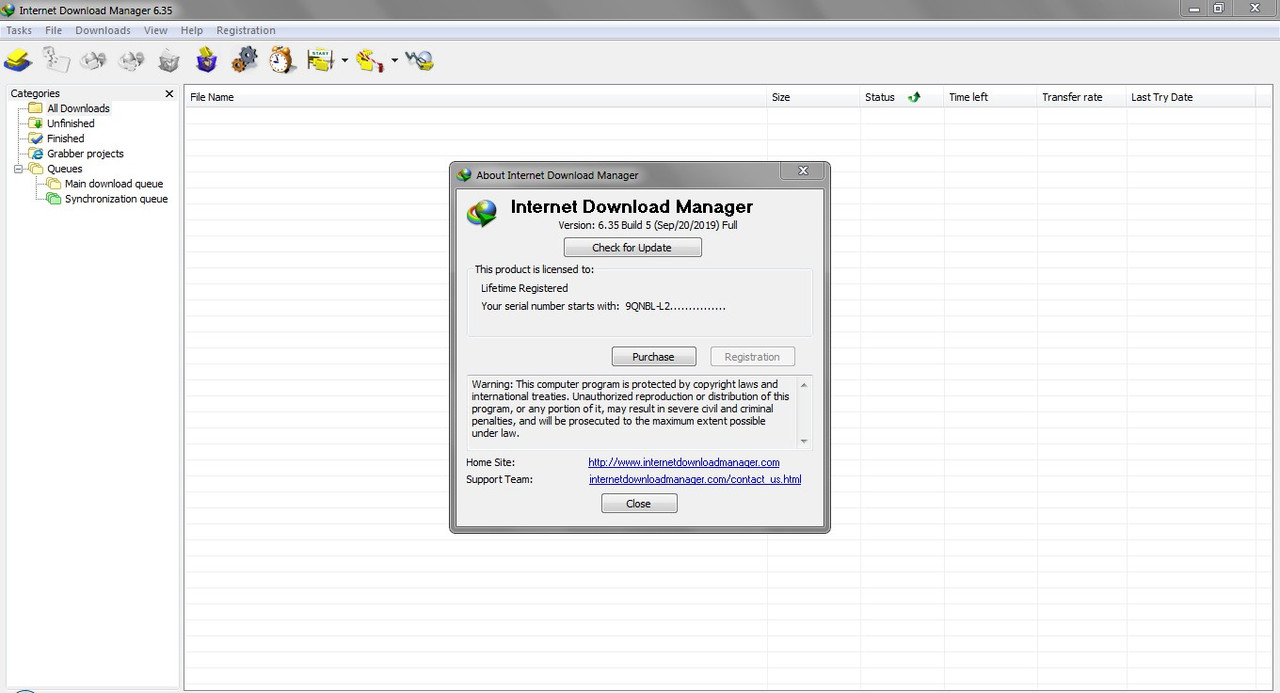This screenshot has width=1280, height=693.
Task: Click the green sort arrow in Status
Action: tap(914, 97)
